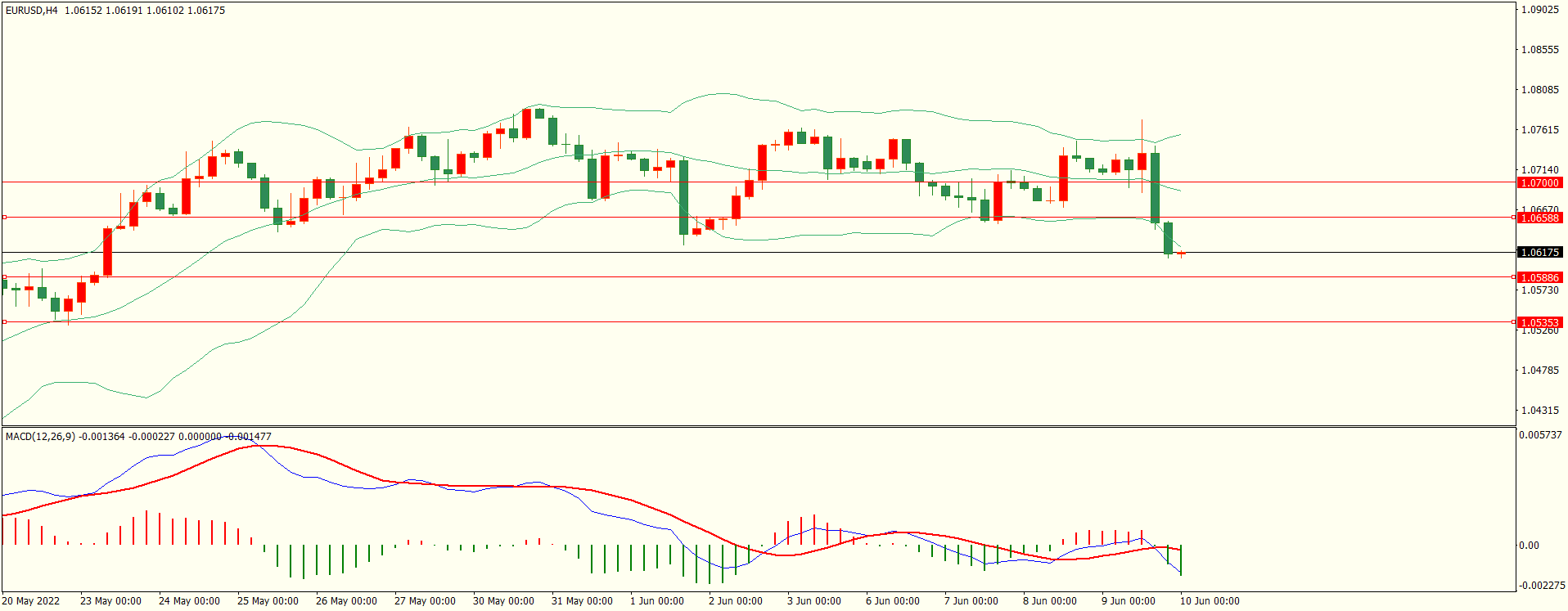Screen dimensions: 1568x611
Task: Select the horizontal line at 1.05353
Action: click(x=758, y=322)
